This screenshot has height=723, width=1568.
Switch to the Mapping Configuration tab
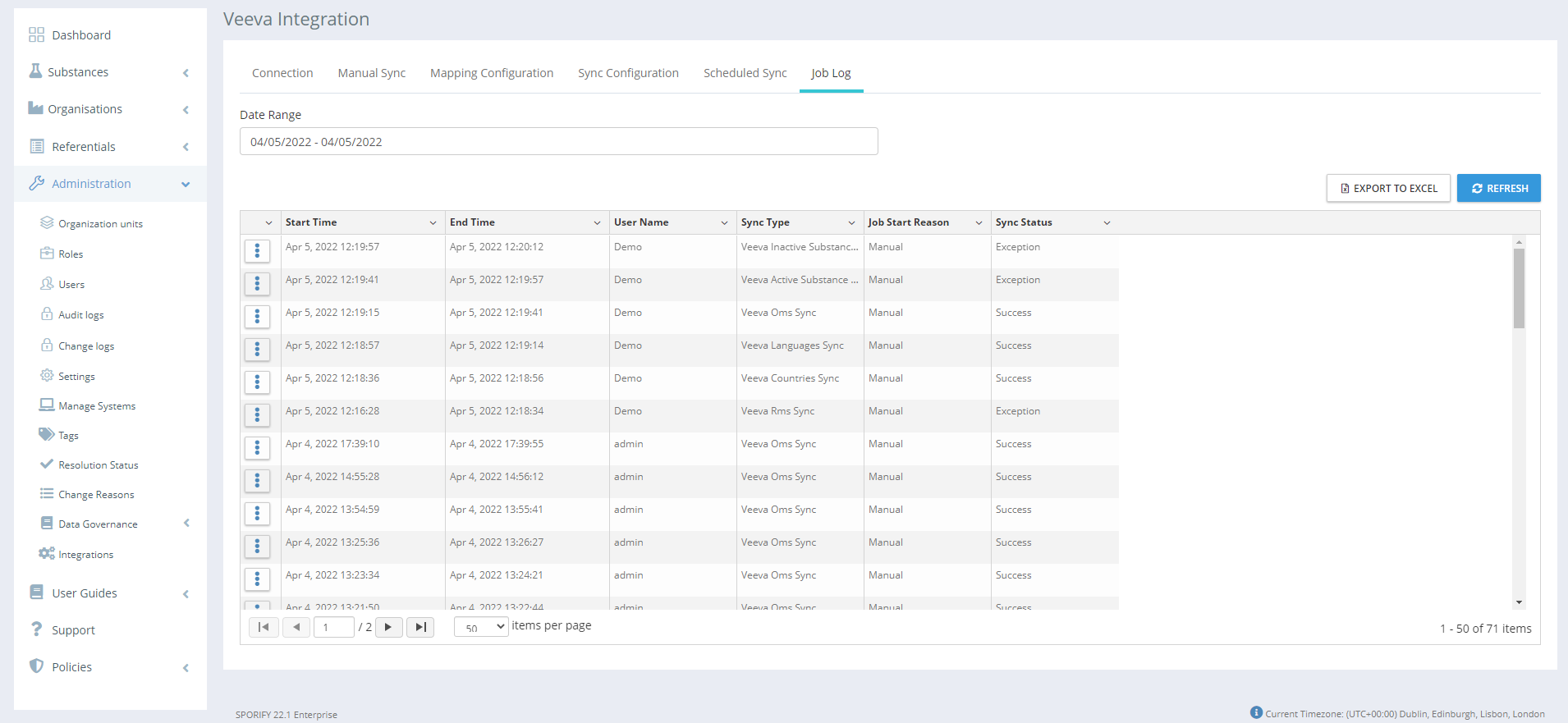click(491, 73)
